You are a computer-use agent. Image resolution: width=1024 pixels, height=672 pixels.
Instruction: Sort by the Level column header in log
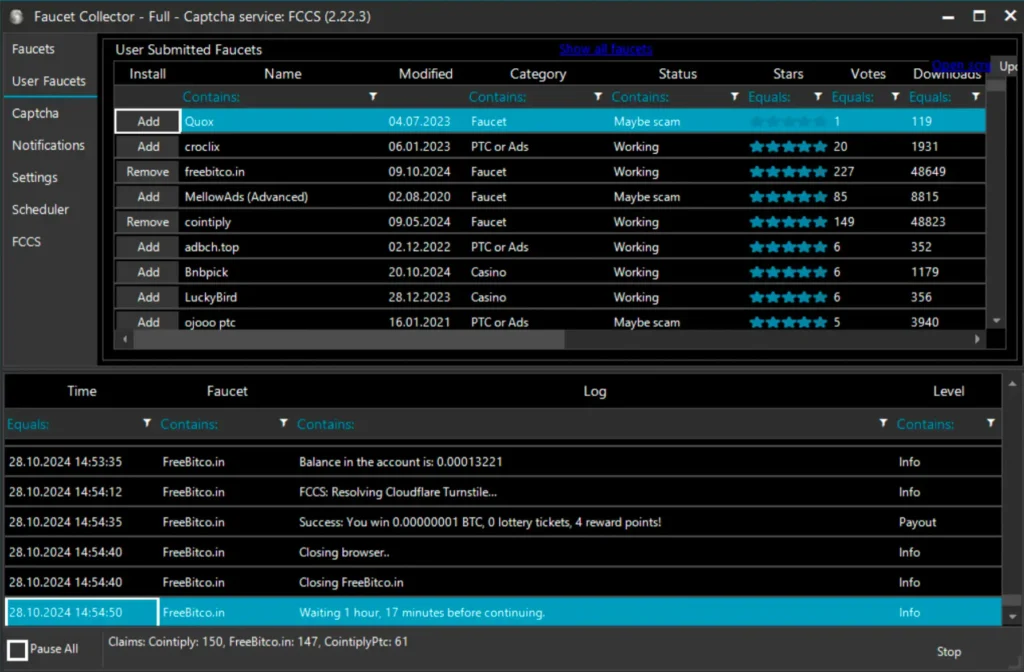click(948, 391)
